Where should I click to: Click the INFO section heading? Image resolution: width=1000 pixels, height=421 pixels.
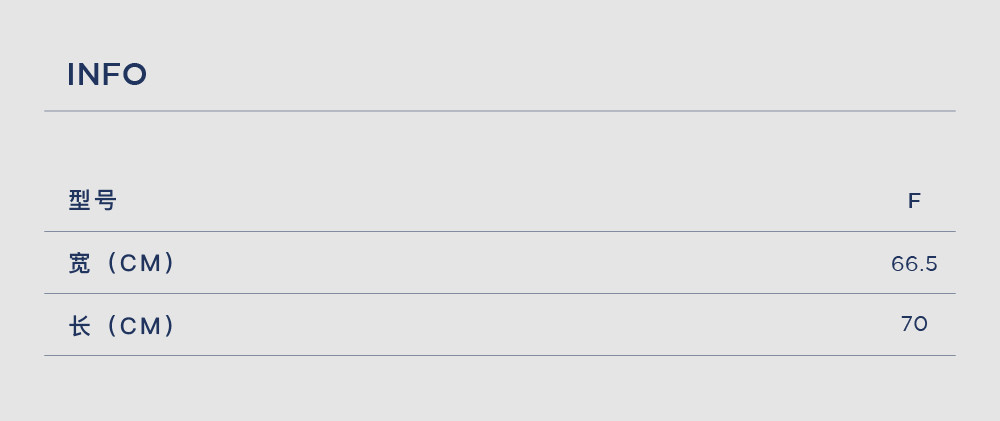[x=107, y=75]
